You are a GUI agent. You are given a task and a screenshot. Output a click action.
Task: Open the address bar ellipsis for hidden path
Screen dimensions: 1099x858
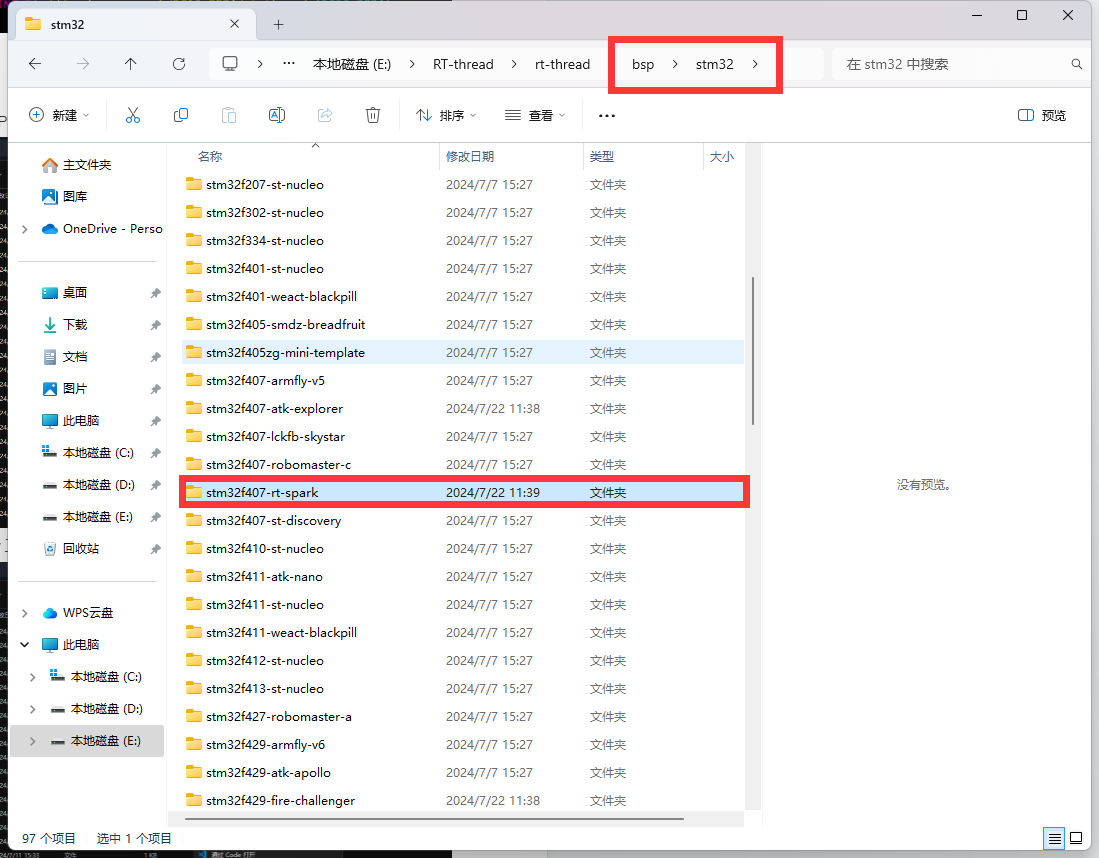click(x=289, y=63)
